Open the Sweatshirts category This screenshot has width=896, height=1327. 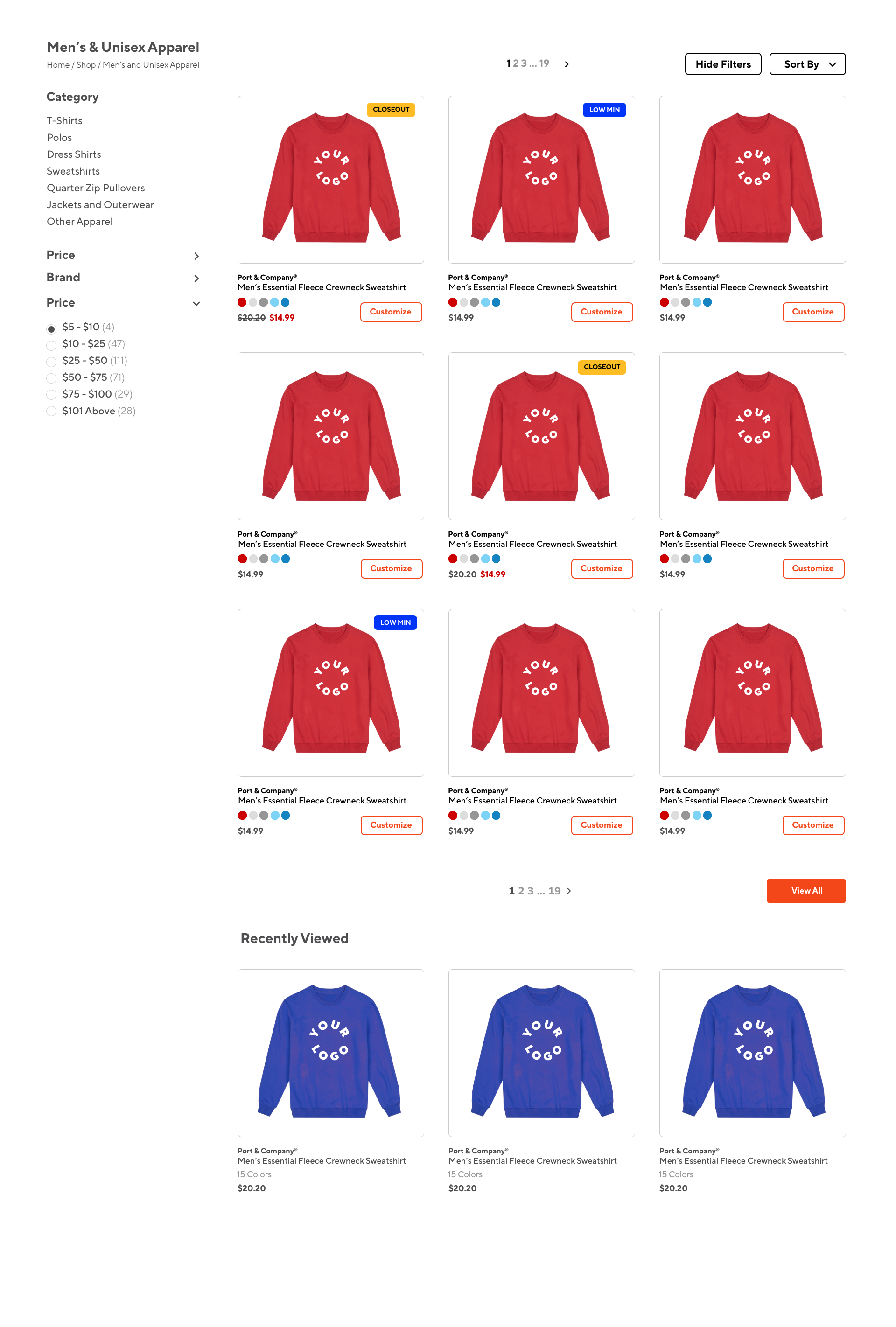click(x=73, y=171)
